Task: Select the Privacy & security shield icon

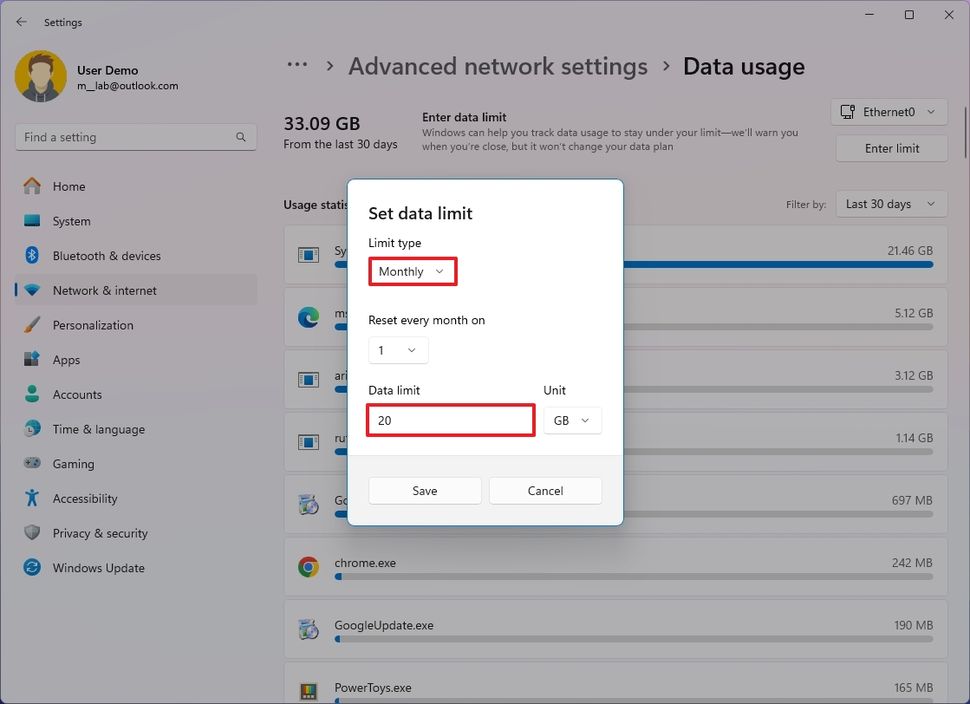Action: click(x=33, y=532)
